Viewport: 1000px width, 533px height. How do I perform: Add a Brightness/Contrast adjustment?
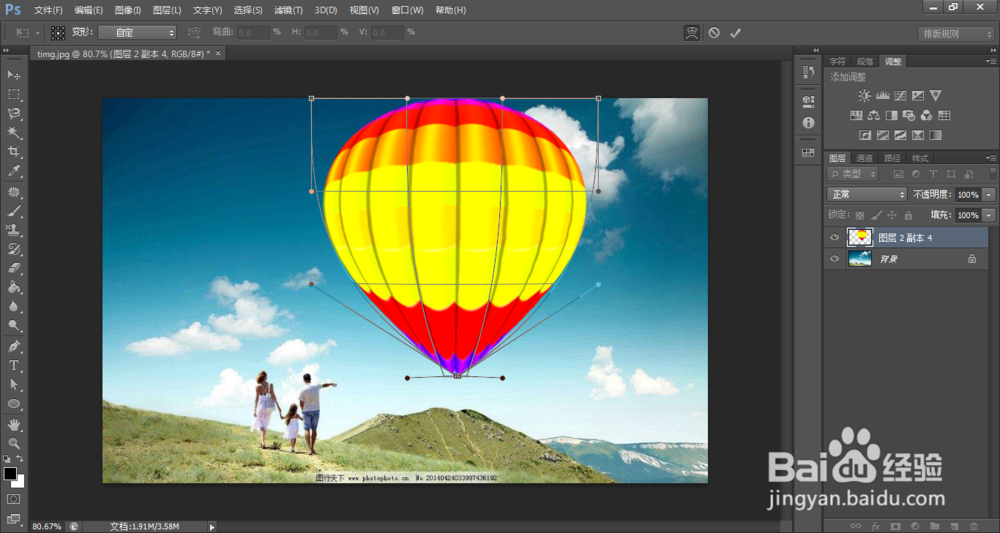864,96
